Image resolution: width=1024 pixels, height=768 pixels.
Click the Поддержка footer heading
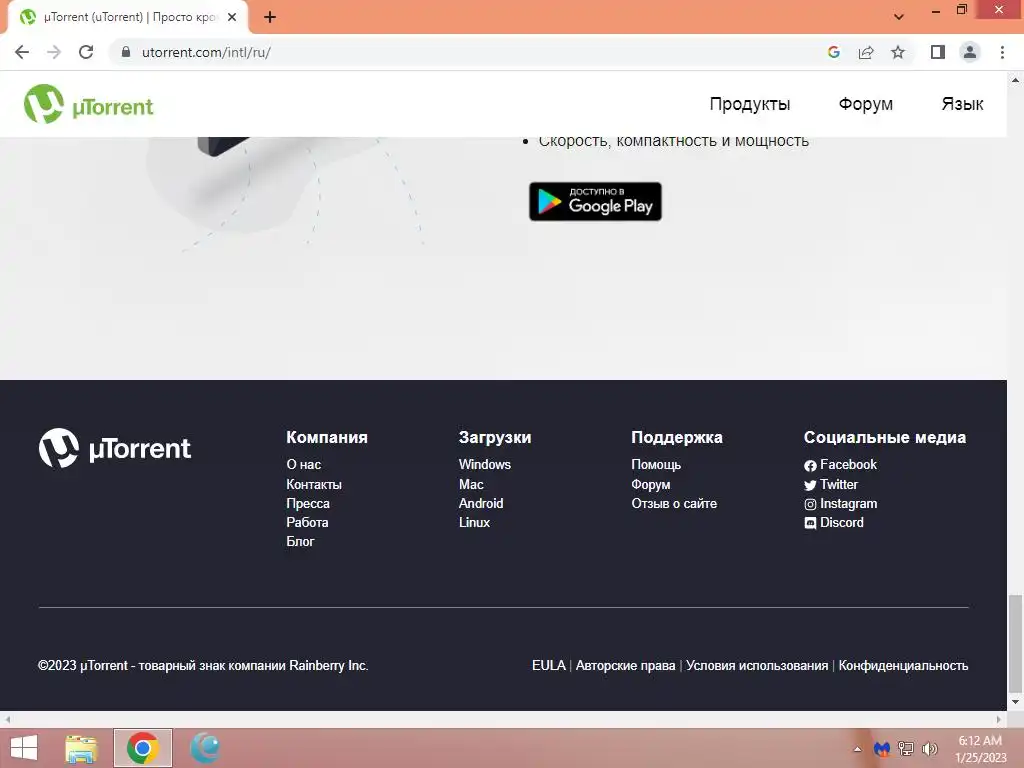point(677,438)
